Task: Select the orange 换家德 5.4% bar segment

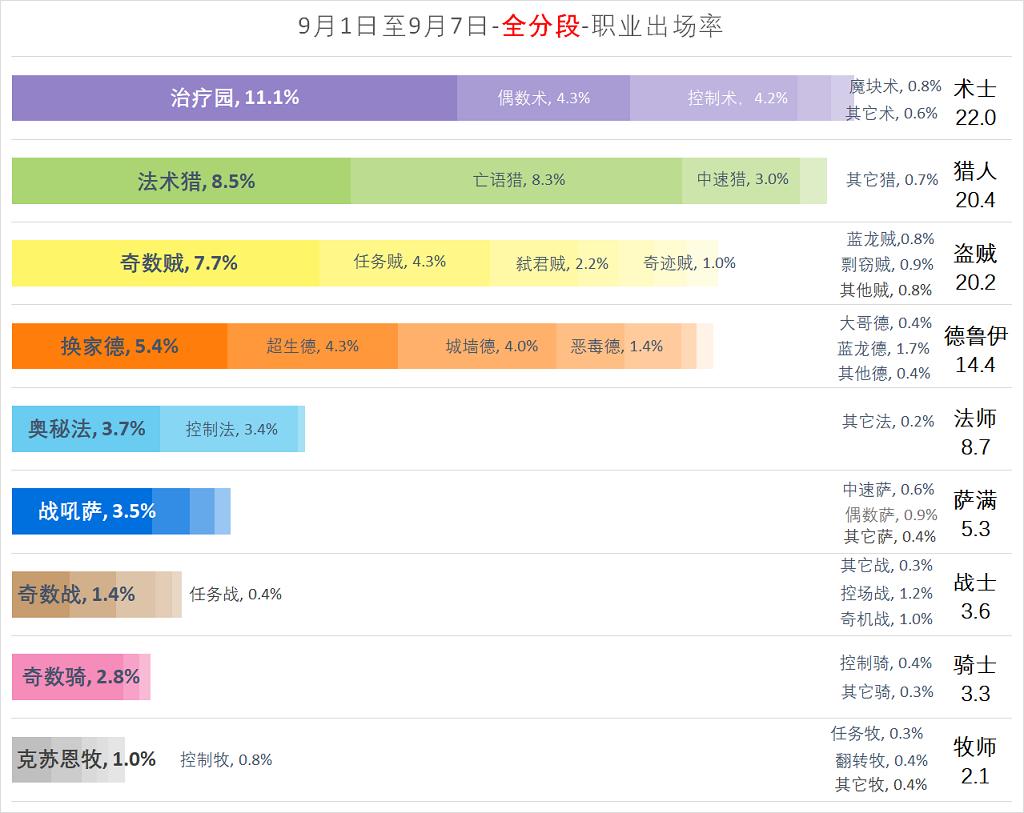Action: pos(119,346)
